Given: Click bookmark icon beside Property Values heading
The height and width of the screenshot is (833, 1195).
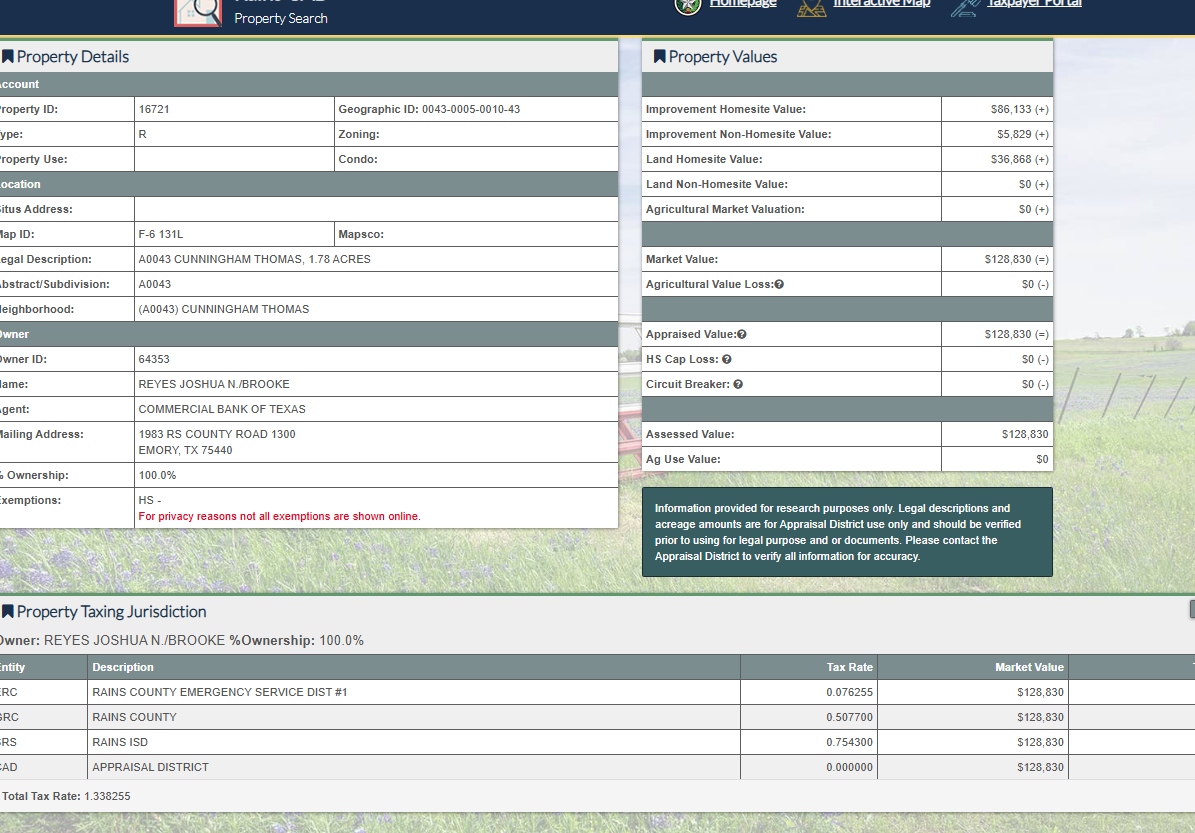Looking at the screenshot, I should click(x=659, y=57).
